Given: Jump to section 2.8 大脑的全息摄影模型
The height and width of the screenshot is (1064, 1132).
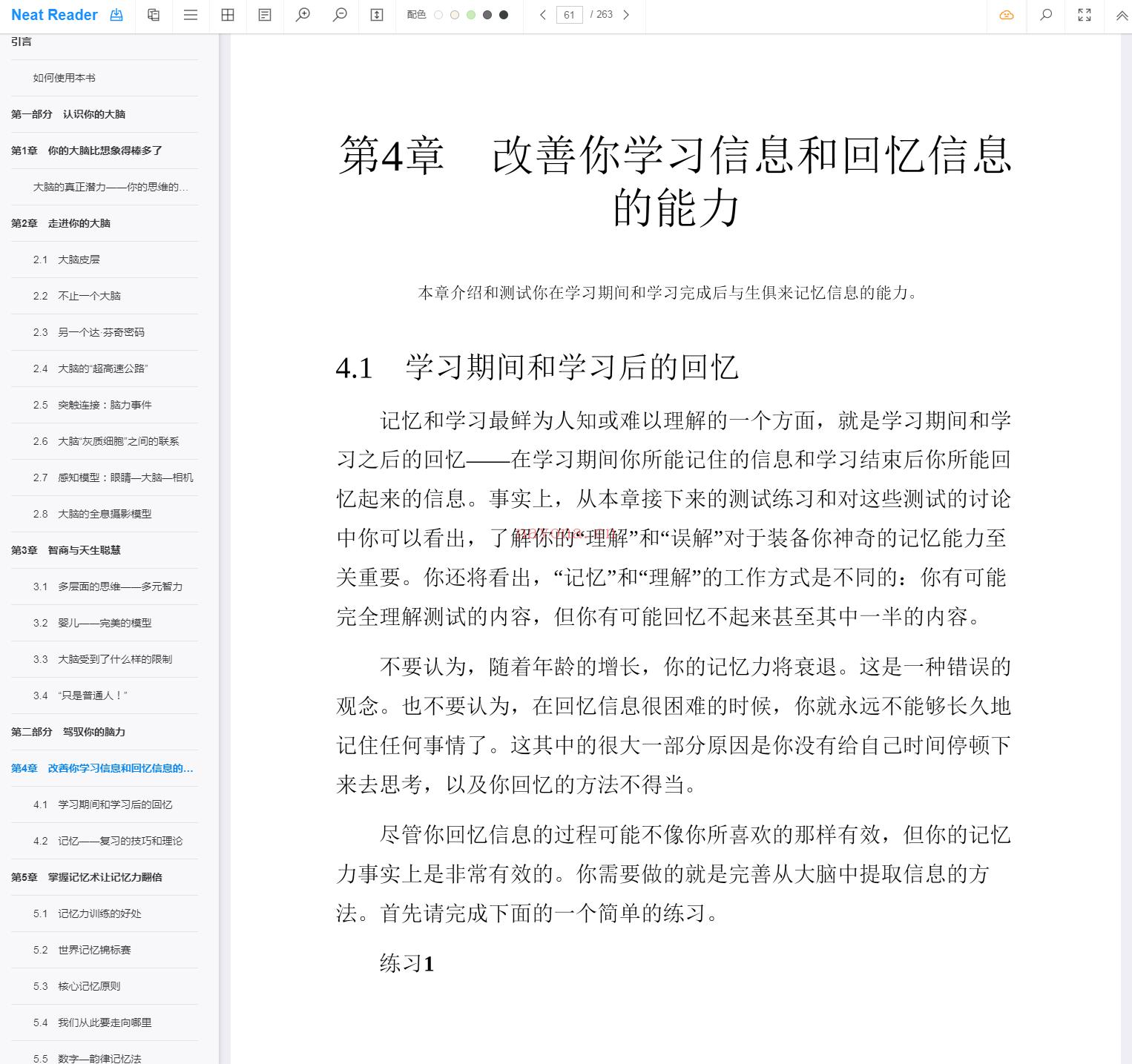Looking at the screenshot, I should (x=93, y=514).
